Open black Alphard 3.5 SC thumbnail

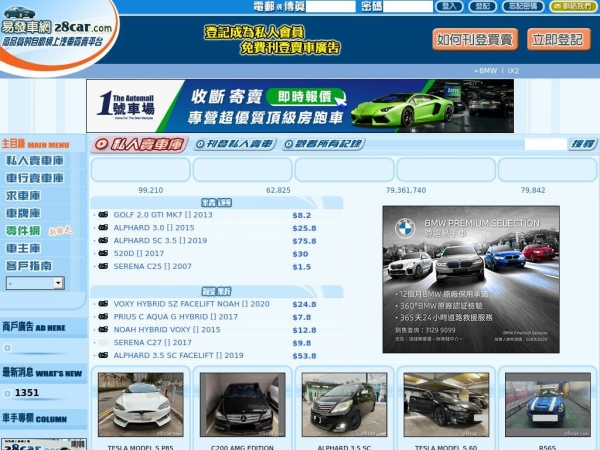344,405
